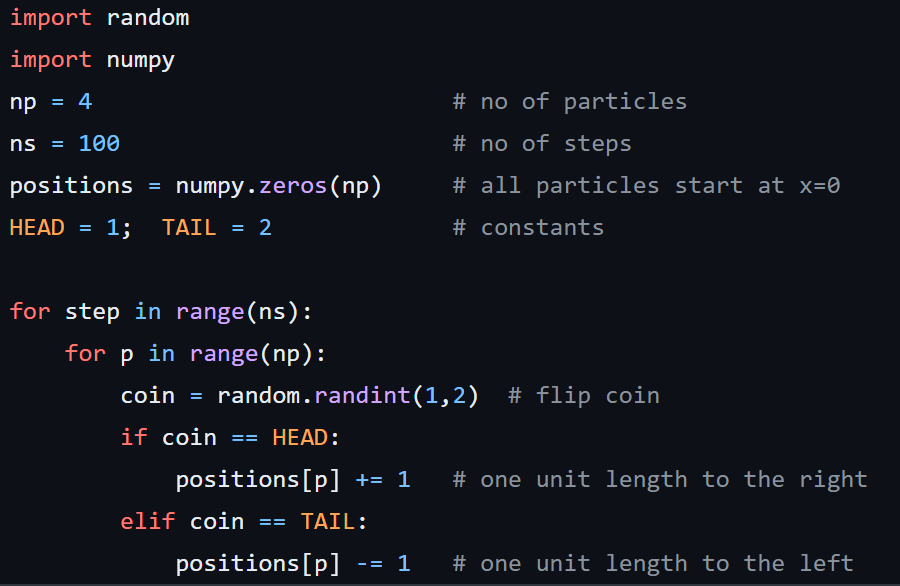This screenshot has width=900, height=586.
Task: Click 'range(ns)' in outer for loop
Action: point(238,312)
